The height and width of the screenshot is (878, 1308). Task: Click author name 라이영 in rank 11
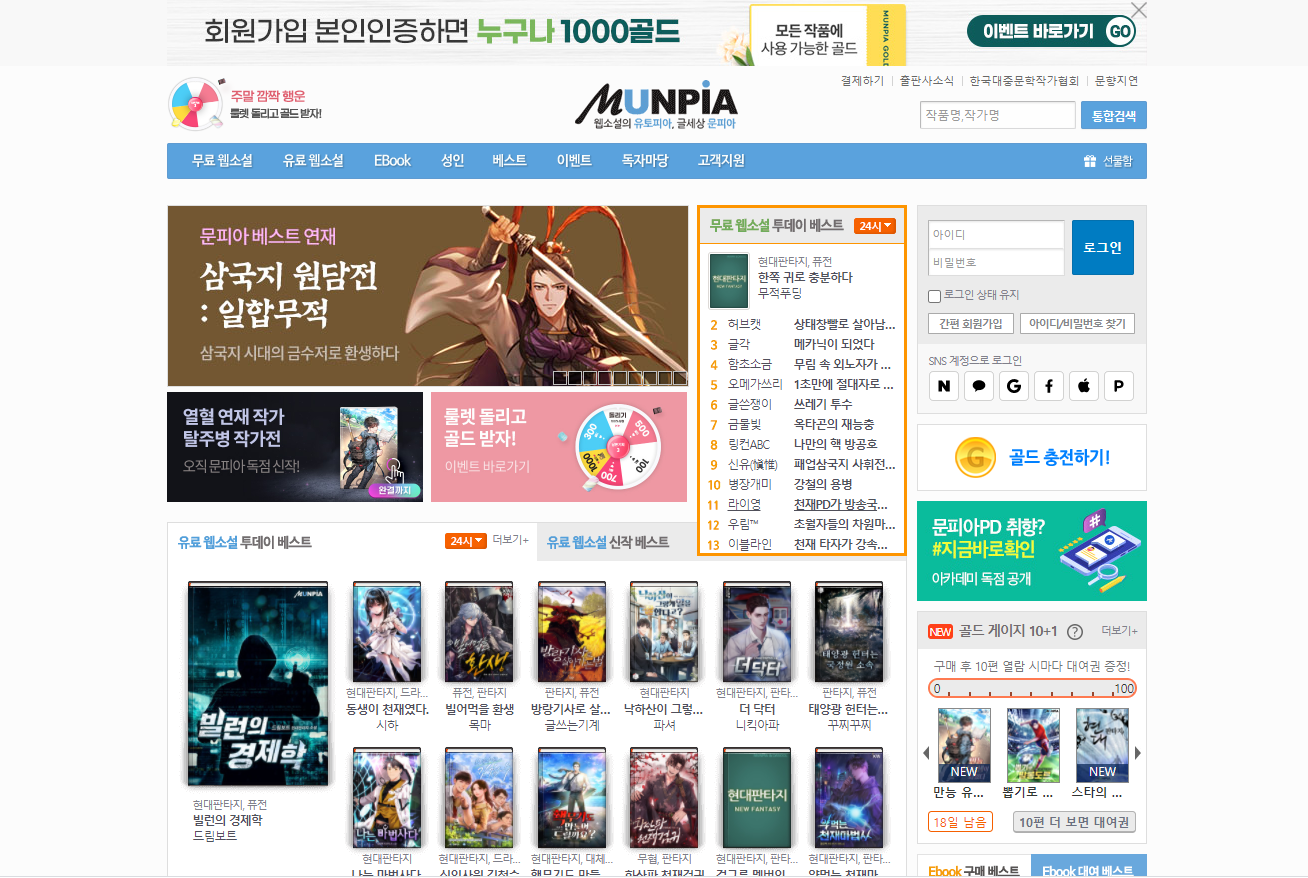pyautogui.click(x=744, y=504)
